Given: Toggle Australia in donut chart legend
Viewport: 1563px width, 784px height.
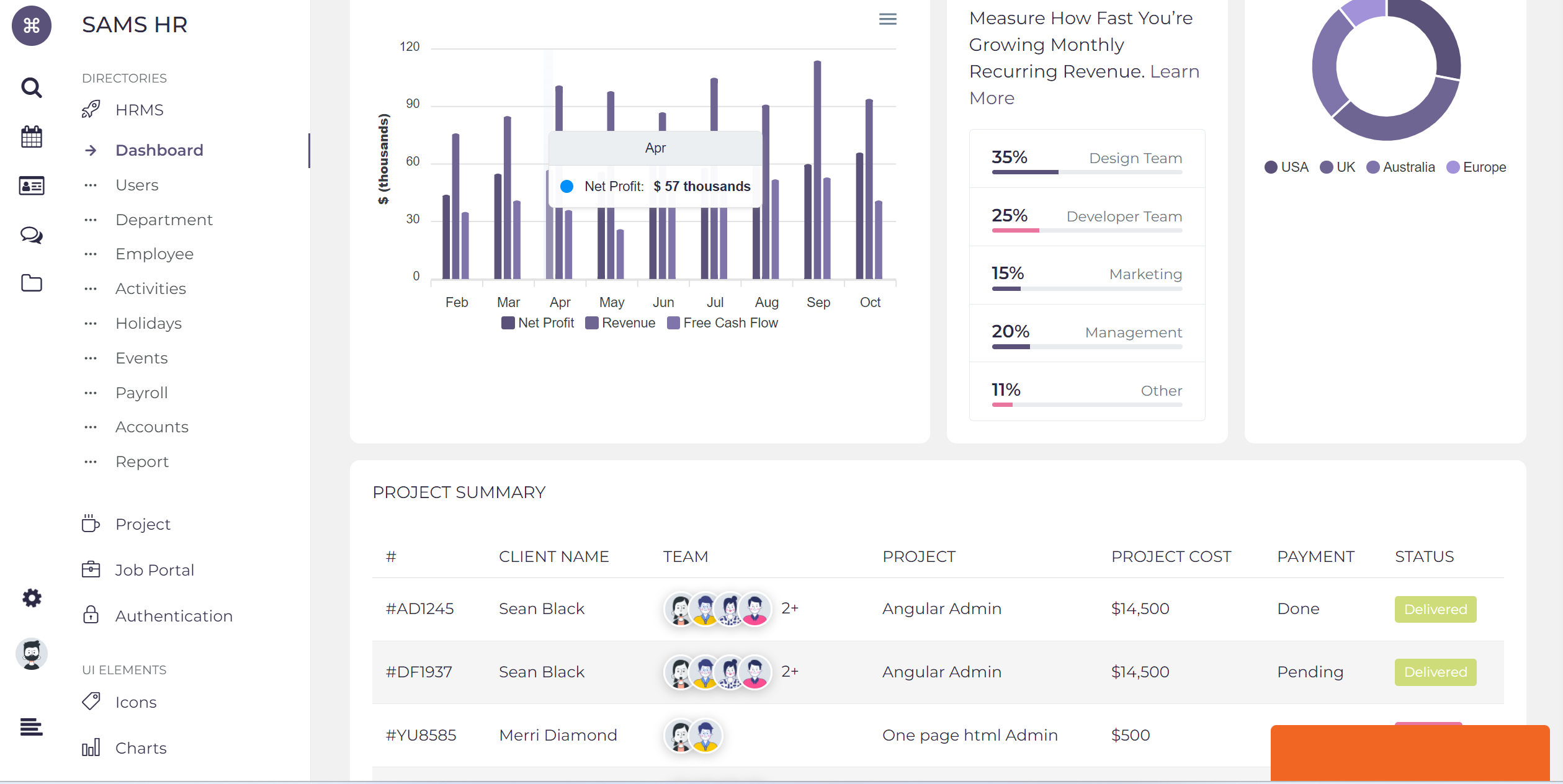Looking at the screenshot, I should coord(1400,167).
